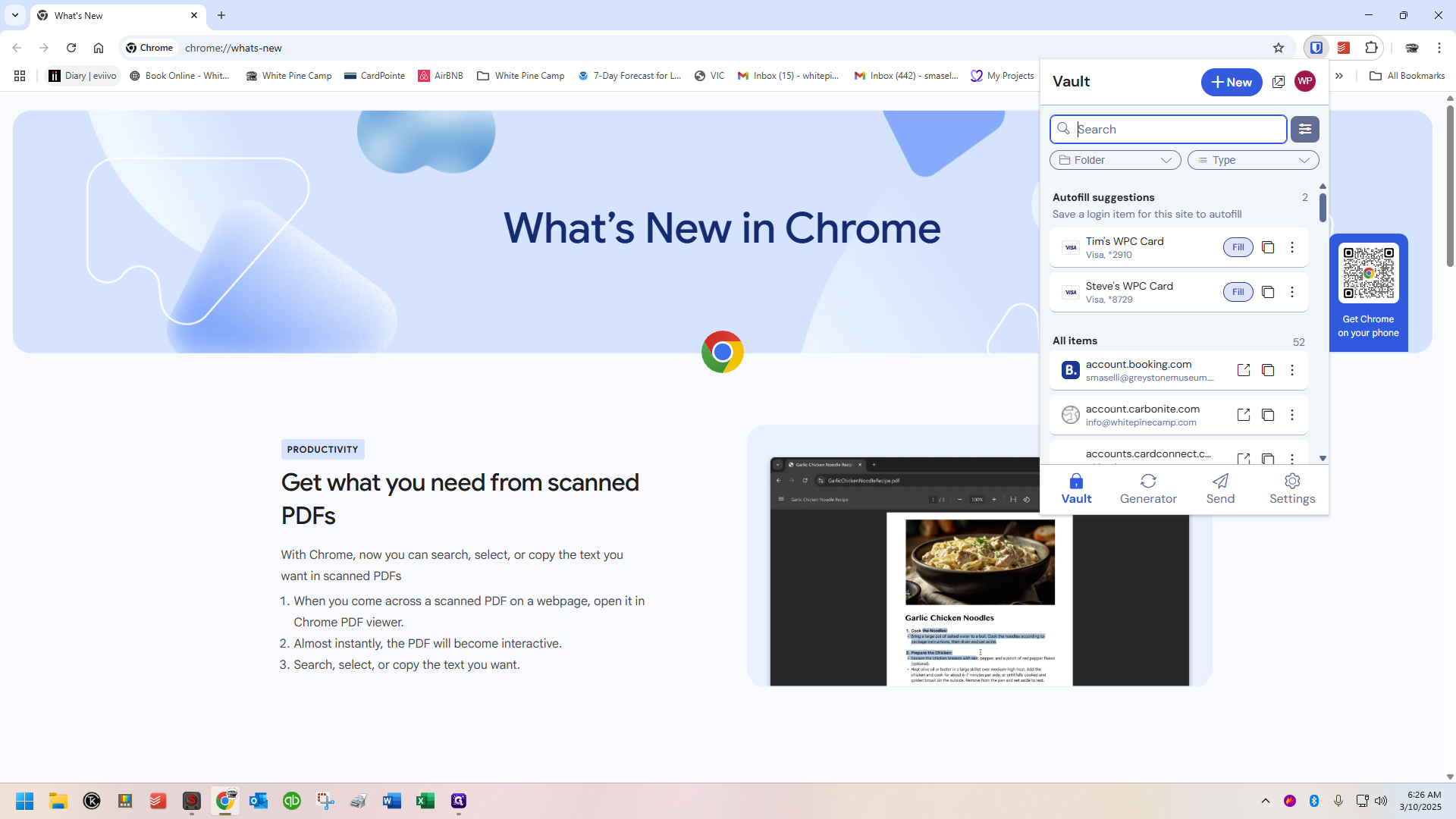Open the White Pine Camp bookmark folder

coord(521,76)
